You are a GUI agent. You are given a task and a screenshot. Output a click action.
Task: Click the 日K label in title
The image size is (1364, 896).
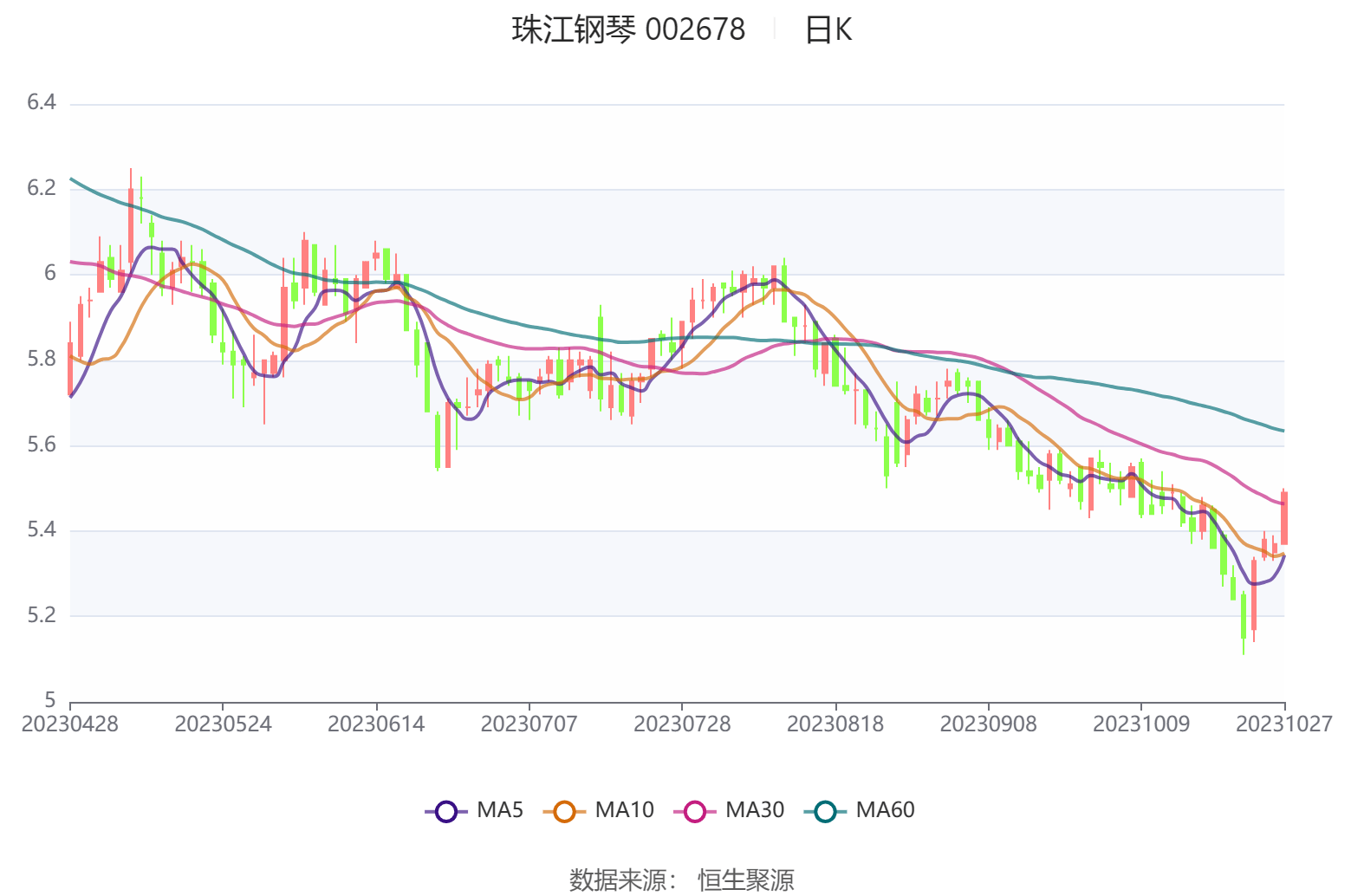828,30
